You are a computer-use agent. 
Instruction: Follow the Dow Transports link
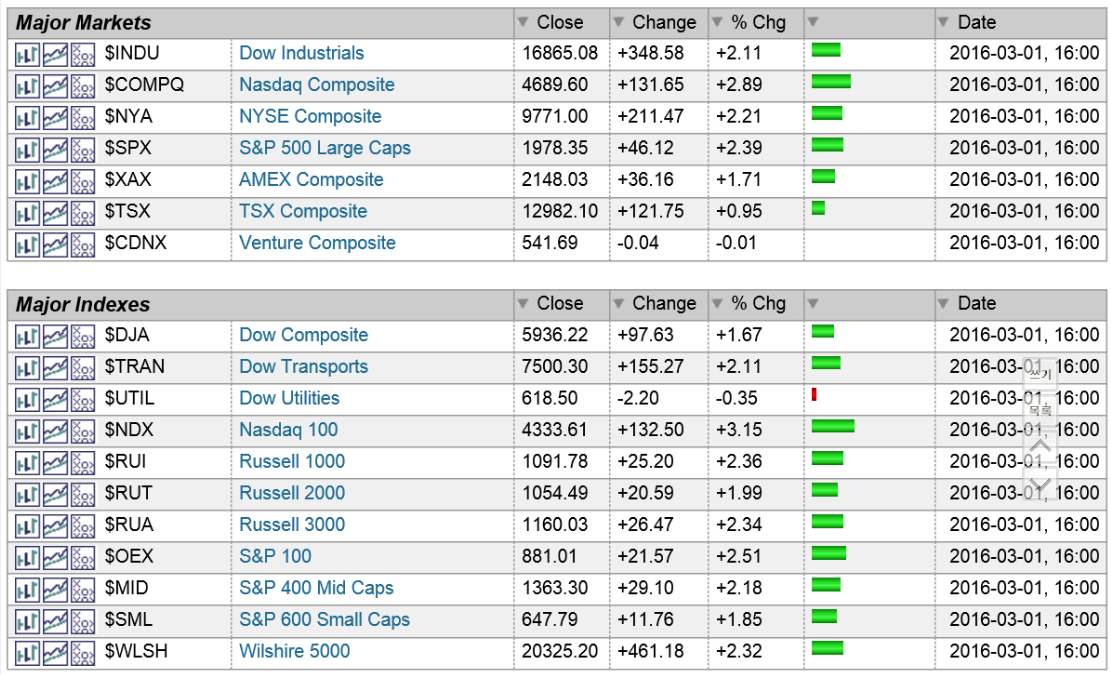(303, 367)
